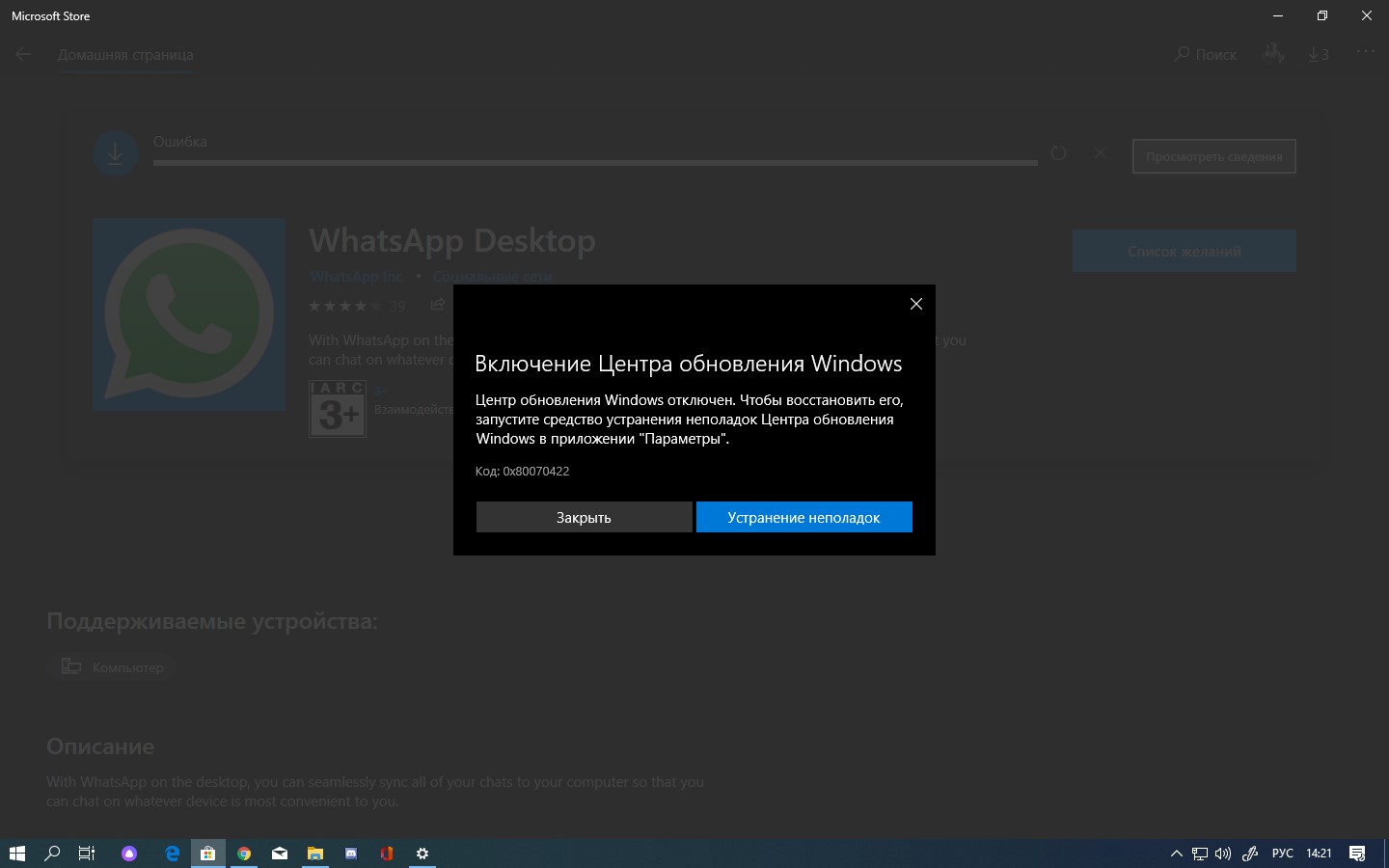Click the Ошибка download progress bar

[595, 162]
